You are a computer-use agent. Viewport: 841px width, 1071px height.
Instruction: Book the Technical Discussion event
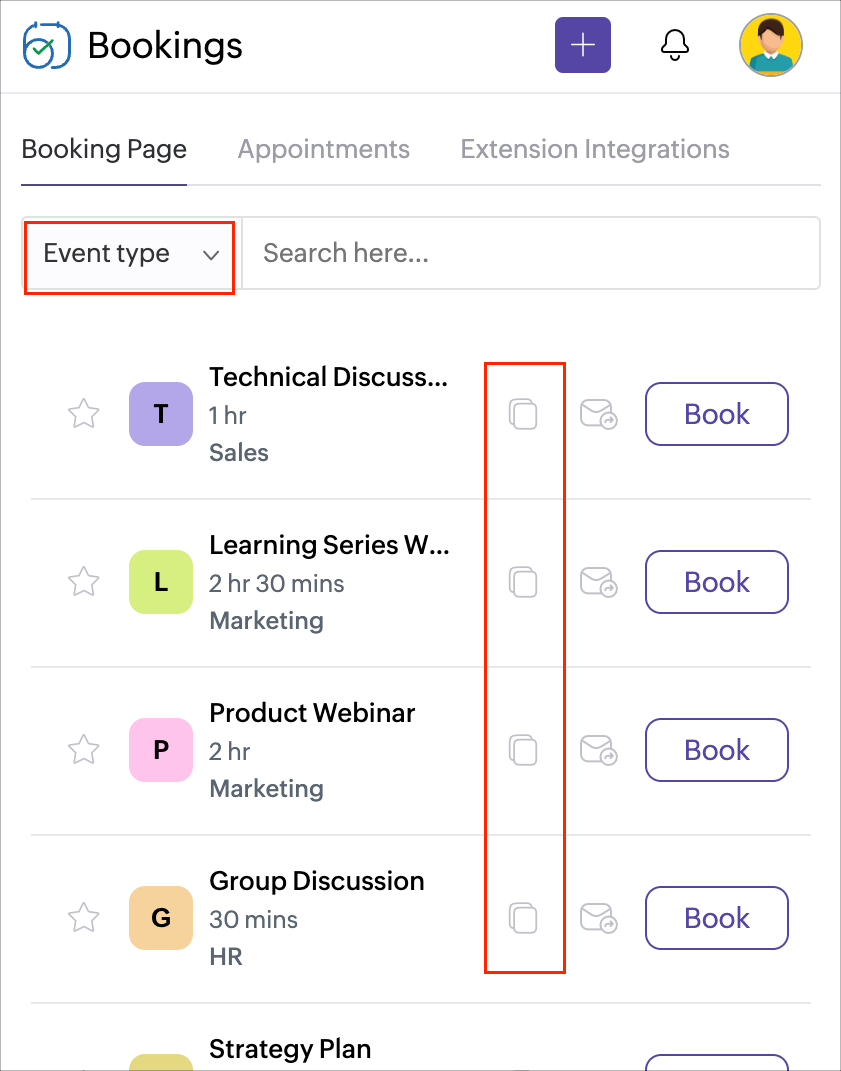tap(716, 414)
